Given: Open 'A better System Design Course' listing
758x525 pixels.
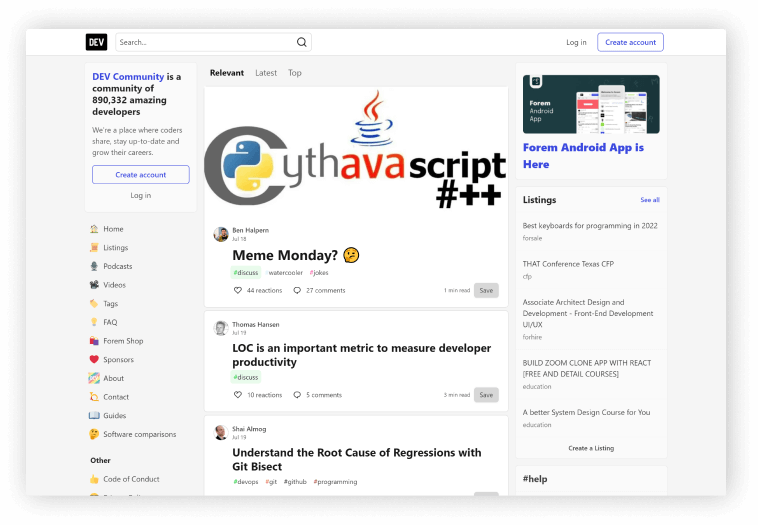Looking at the screenshot, I should [586, 412].
